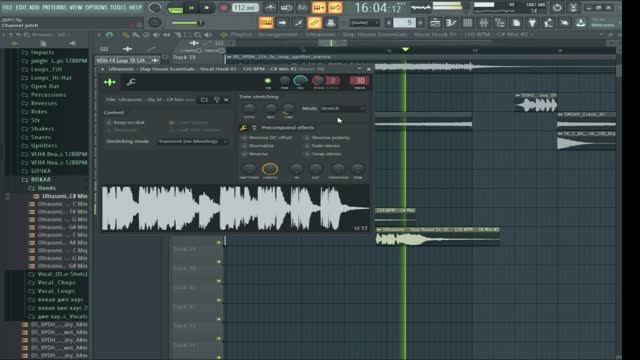The height and width of the screenshot is (360, 640).
Task: Open the TOOLS menu
Action: pos(118,7)
